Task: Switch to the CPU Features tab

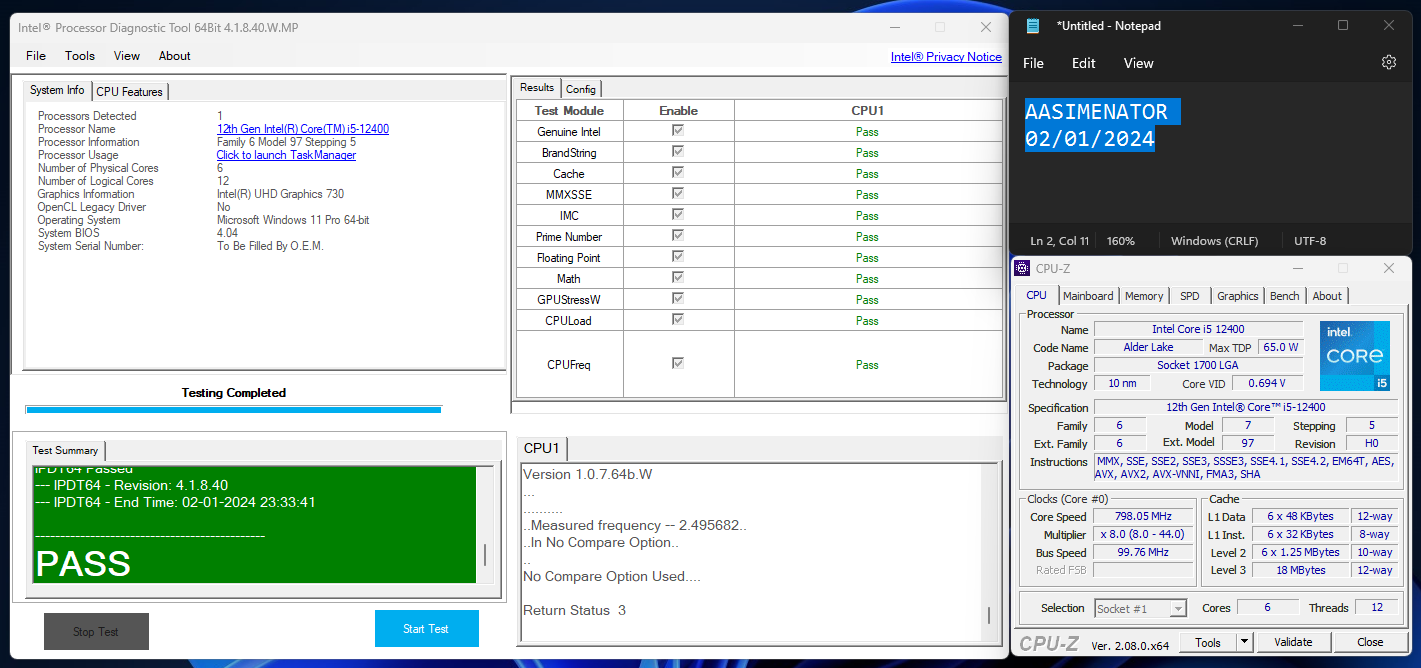Action: point(130,92)
